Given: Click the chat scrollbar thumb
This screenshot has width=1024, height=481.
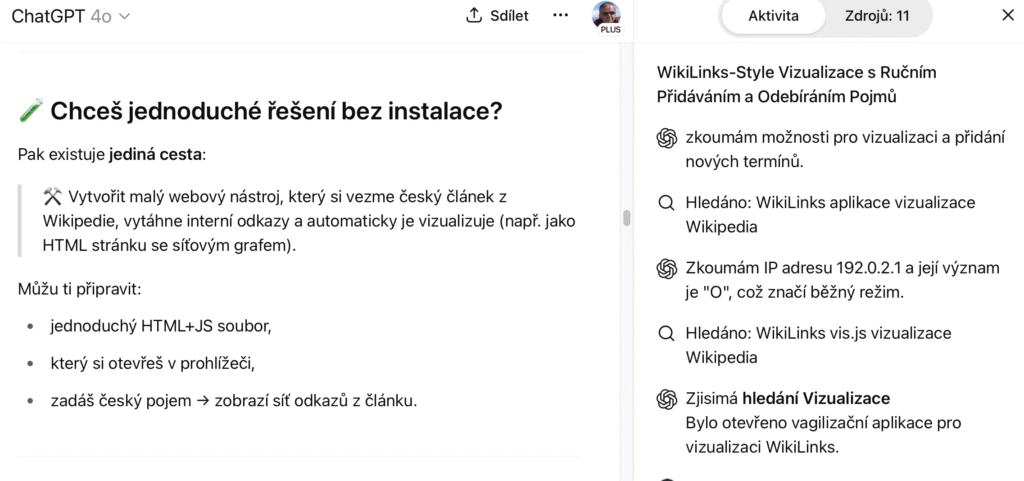Looking at the screenshot, I should click(627, 218).
